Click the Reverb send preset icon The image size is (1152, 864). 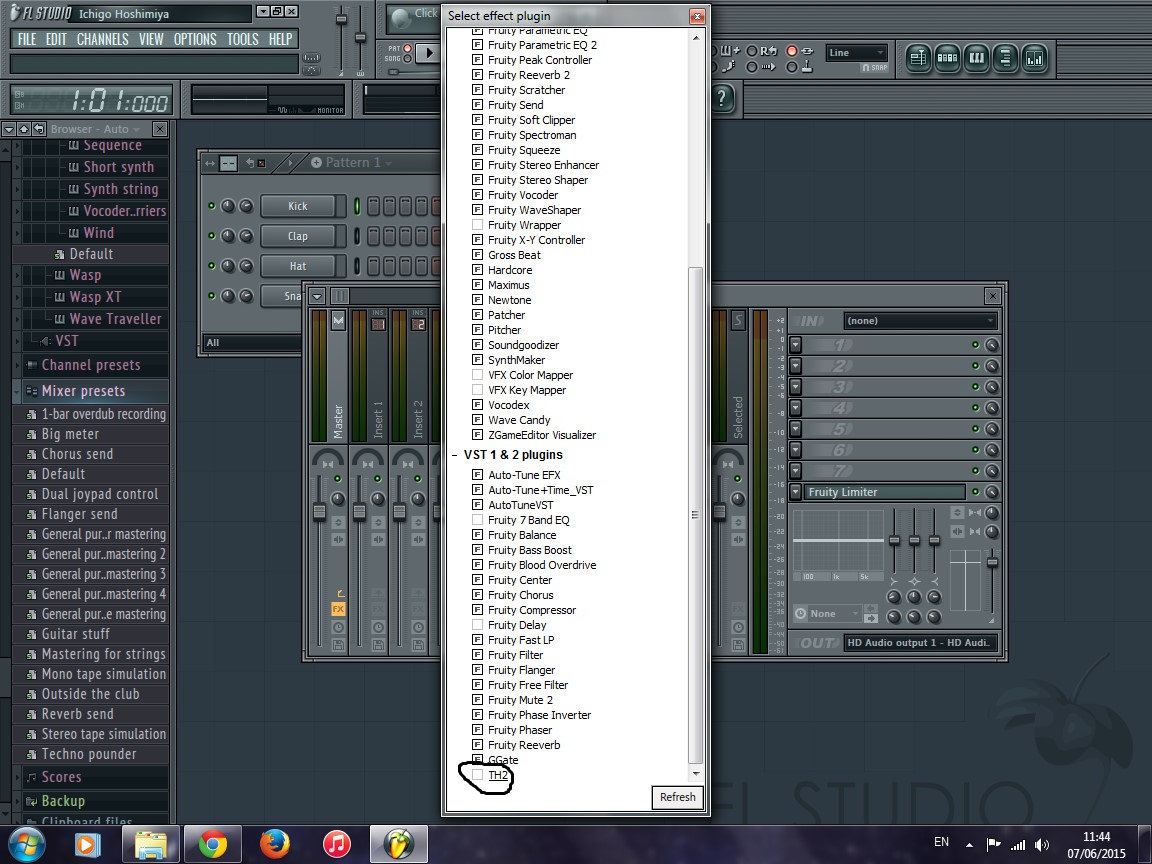pos(31,714)
